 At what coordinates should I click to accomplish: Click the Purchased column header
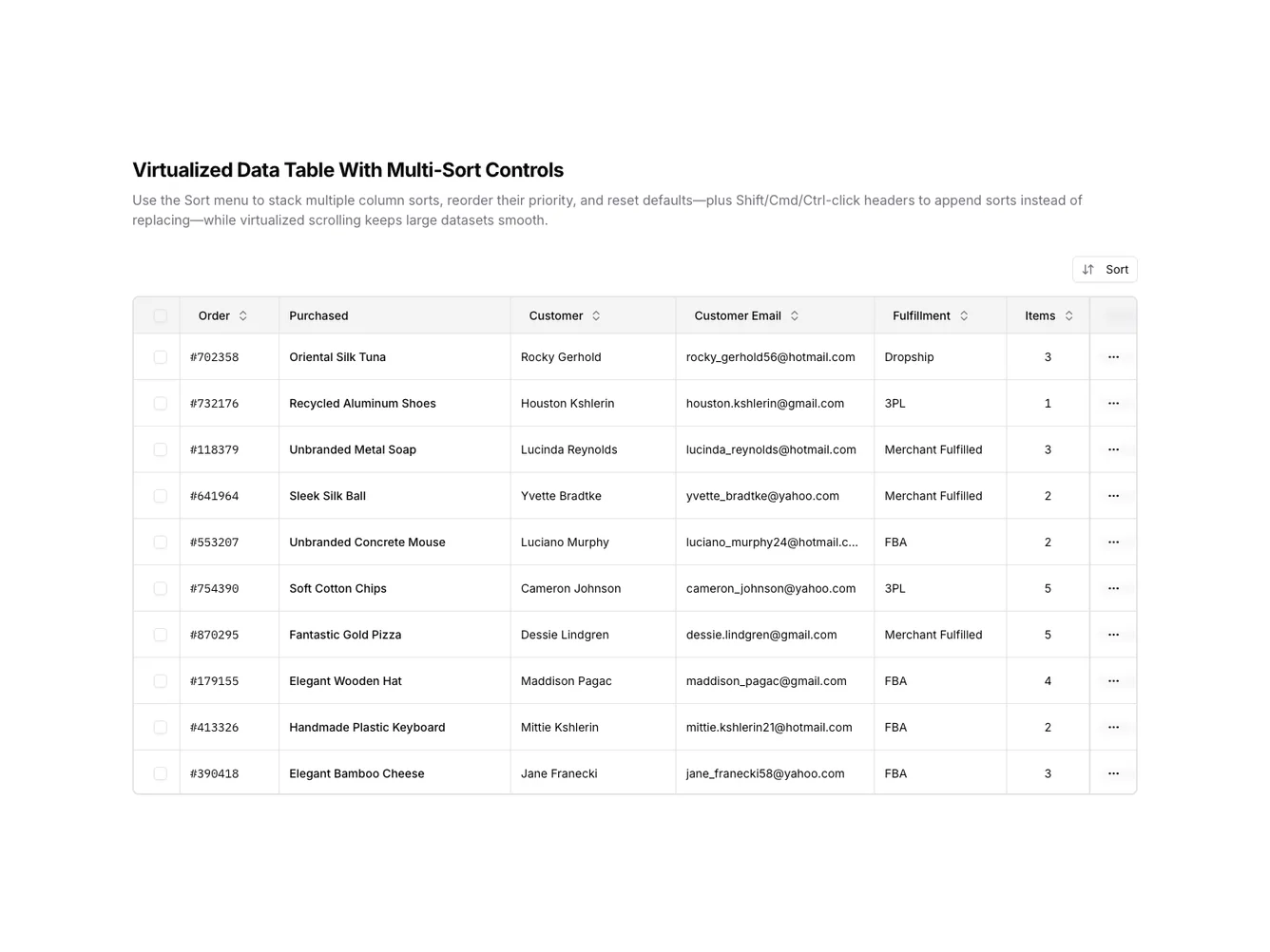pyautogui.click(x=318, y=314)
